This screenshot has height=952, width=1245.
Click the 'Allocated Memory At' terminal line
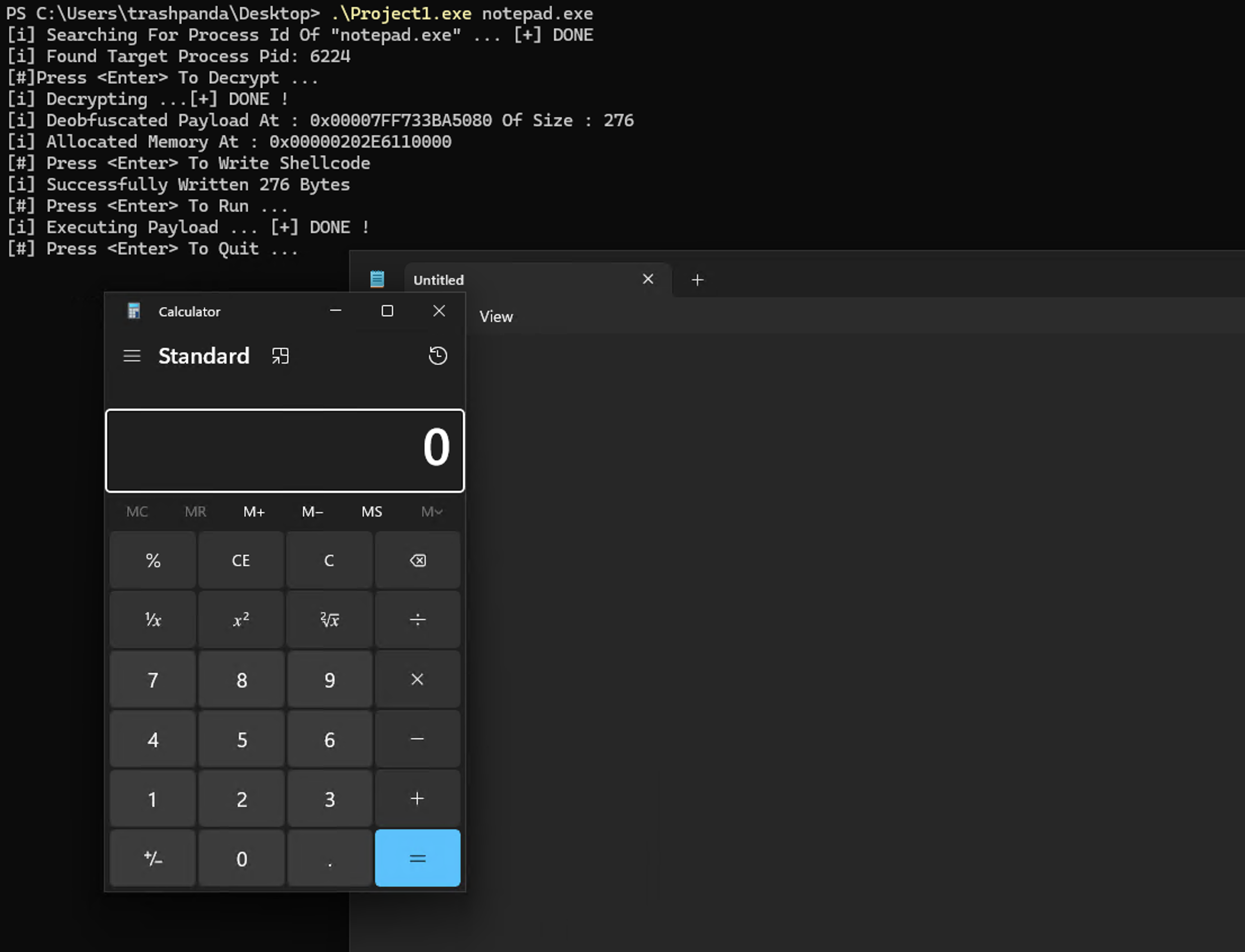coord(229,142)
